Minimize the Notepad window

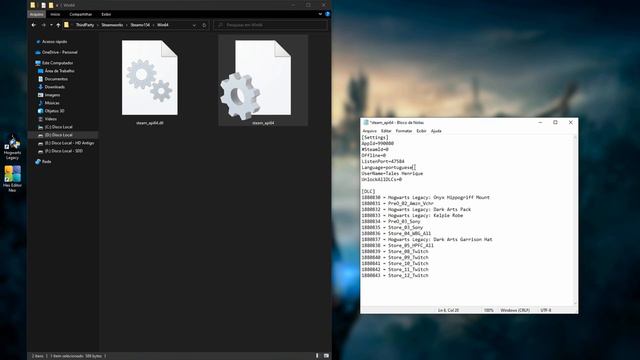click(540, 122)
